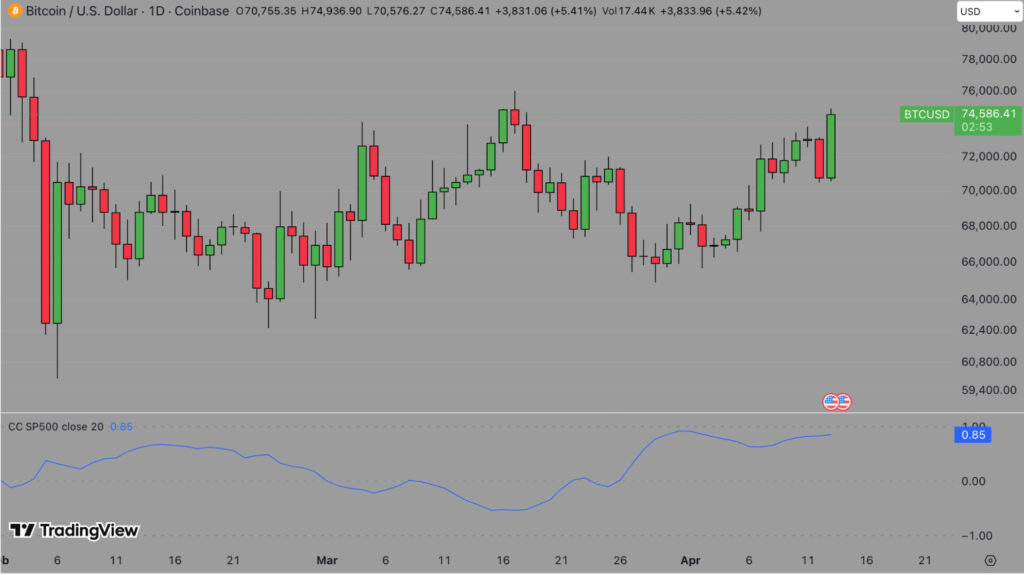Click the green BTCUSD price label

point(926,114)
